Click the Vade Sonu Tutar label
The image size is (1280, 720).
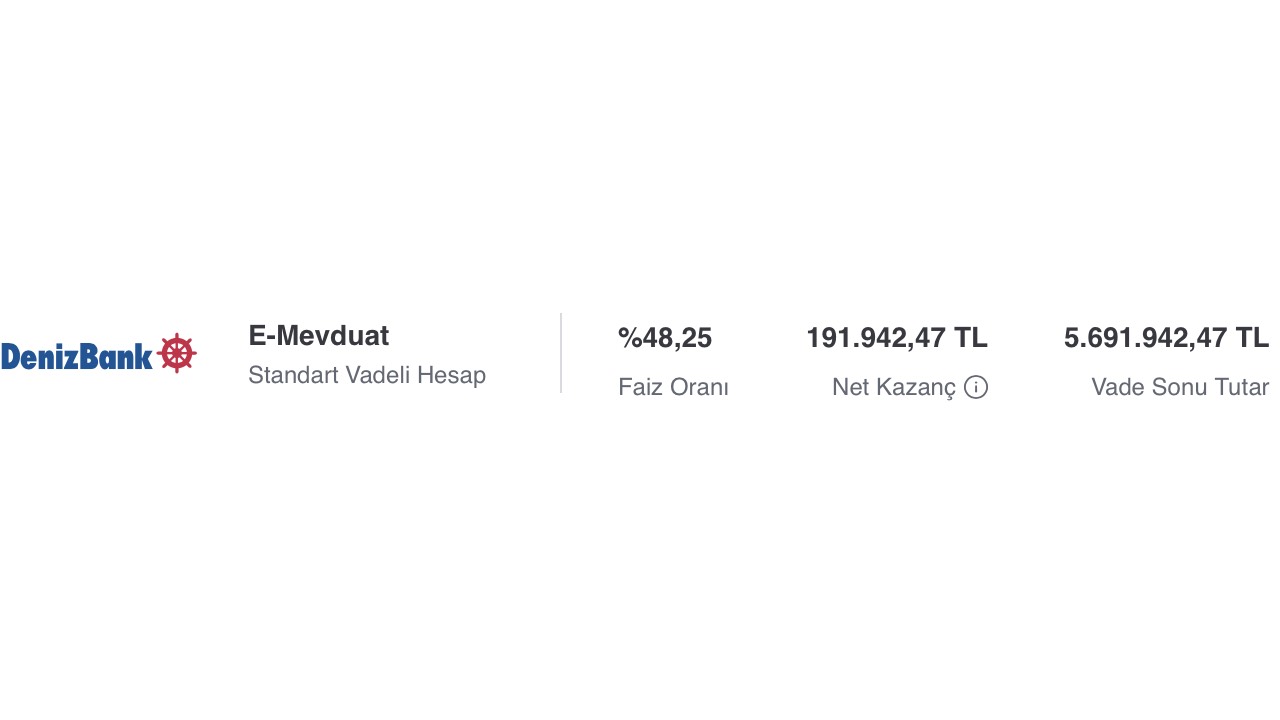1180,387
